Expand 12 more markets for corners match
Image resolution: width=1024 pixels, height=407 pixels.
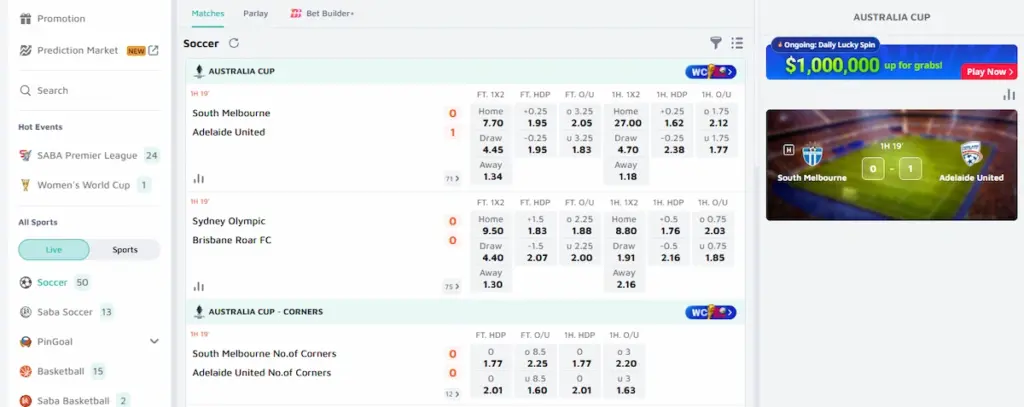point(452,394)
